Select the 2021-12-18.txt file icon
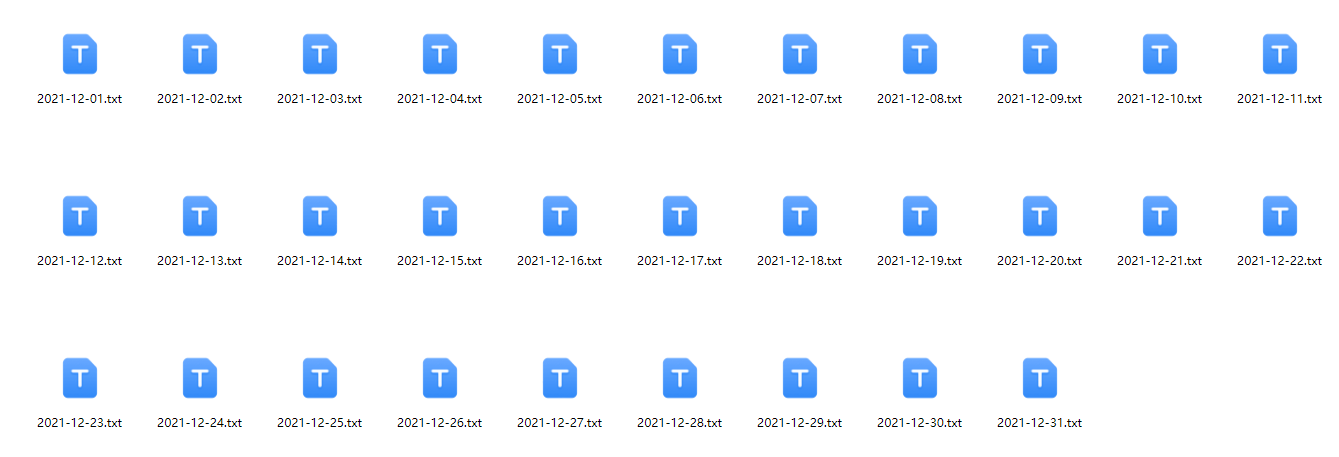1339x457 pixels. tap(799, 216)
